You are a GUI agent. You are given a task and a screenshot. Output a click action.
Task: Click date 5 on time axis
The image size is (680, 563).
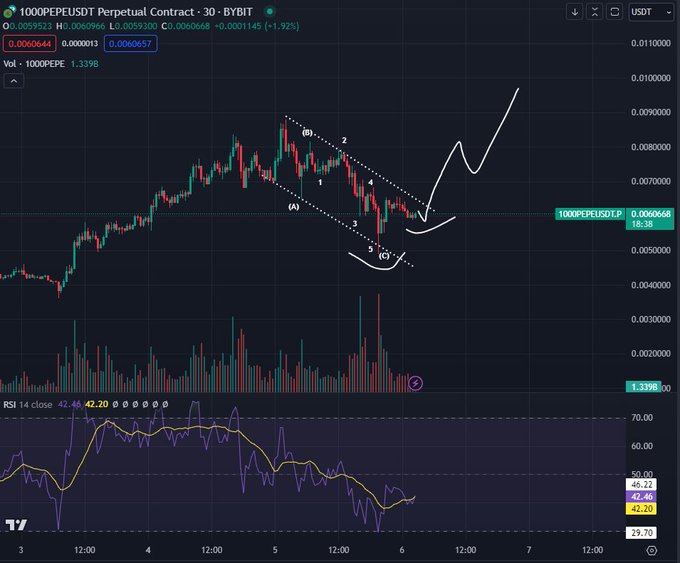coord(275,550)
